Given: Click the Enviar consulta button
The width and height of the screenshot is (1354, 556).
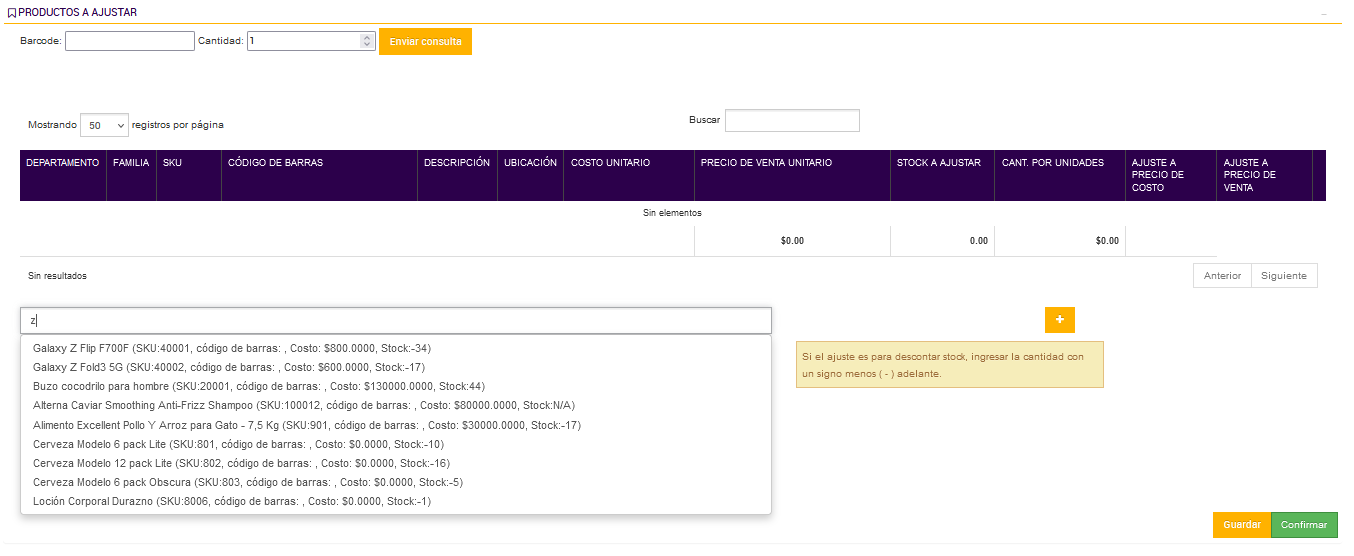Looking at the screenshot, I should click(425, 42).
